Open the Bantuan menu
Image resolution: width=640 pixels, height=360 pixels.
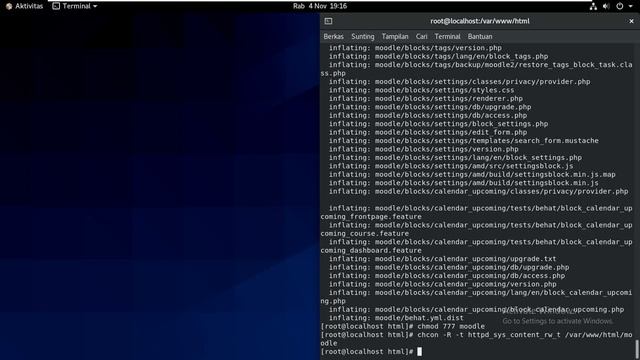tap(480, 36)
